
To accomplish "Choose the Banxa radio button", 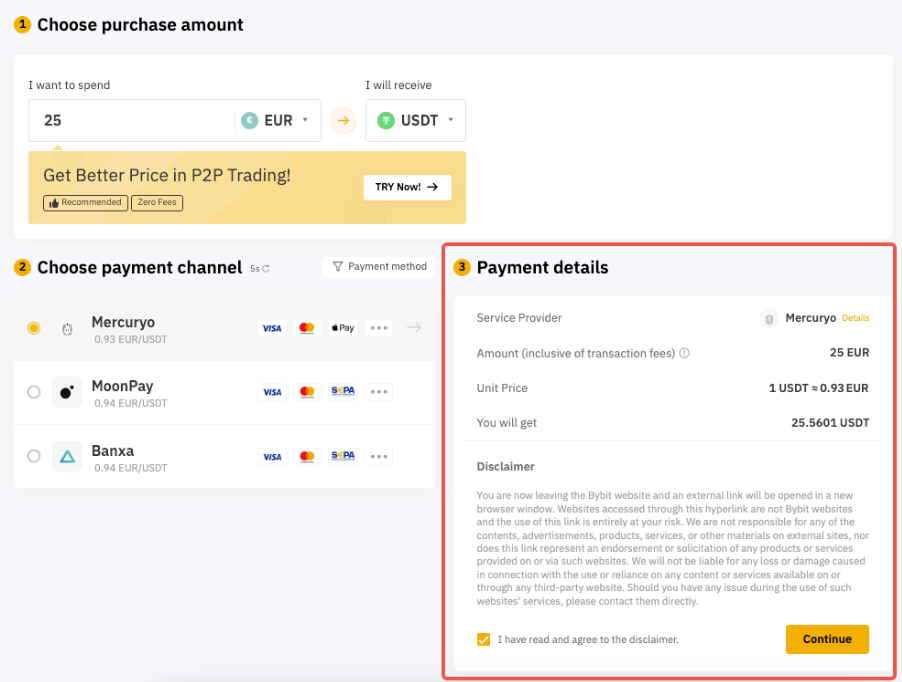I will [x=34, y=456].
